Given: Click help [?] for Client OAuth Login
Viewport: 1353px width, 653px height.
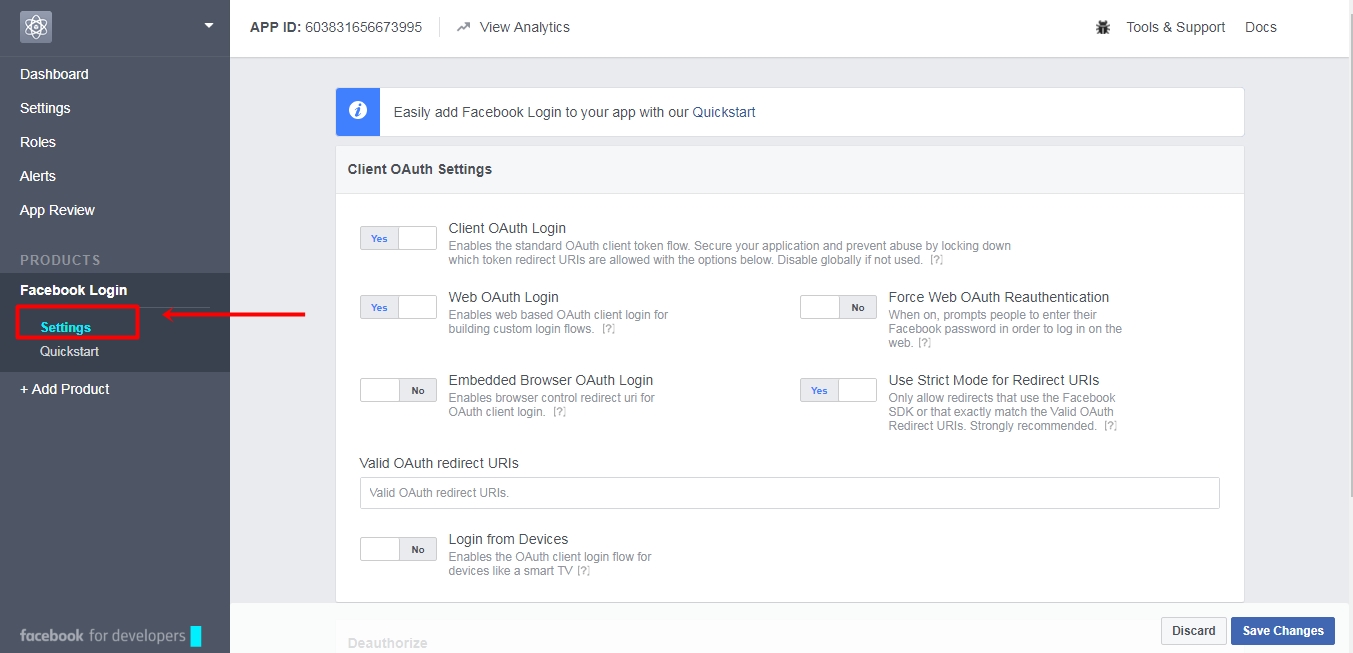Looking at the screenshot, I should [936, 260].
